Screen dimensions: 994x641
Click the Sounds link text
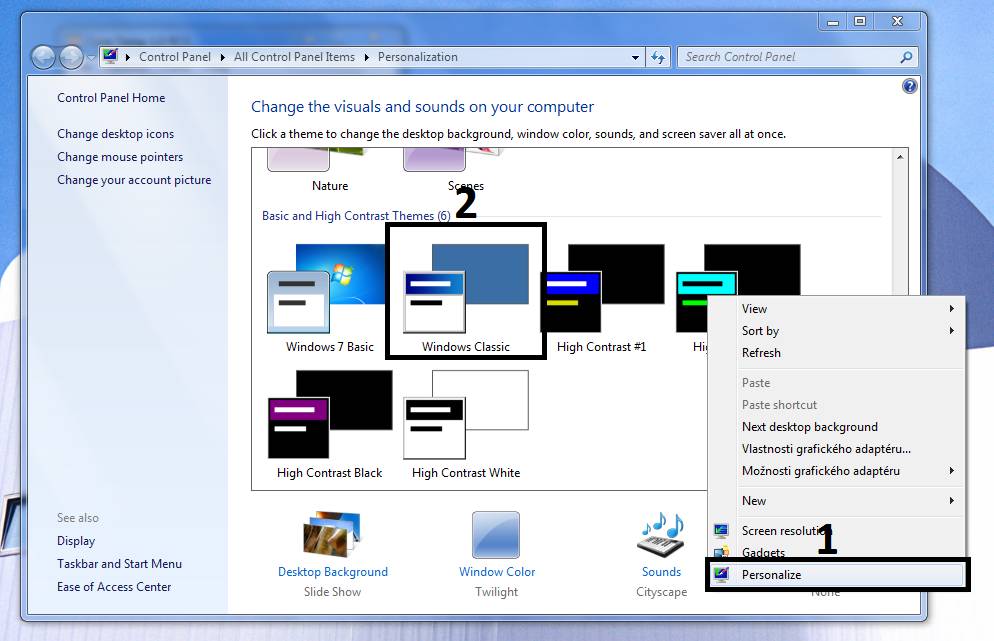661,572
